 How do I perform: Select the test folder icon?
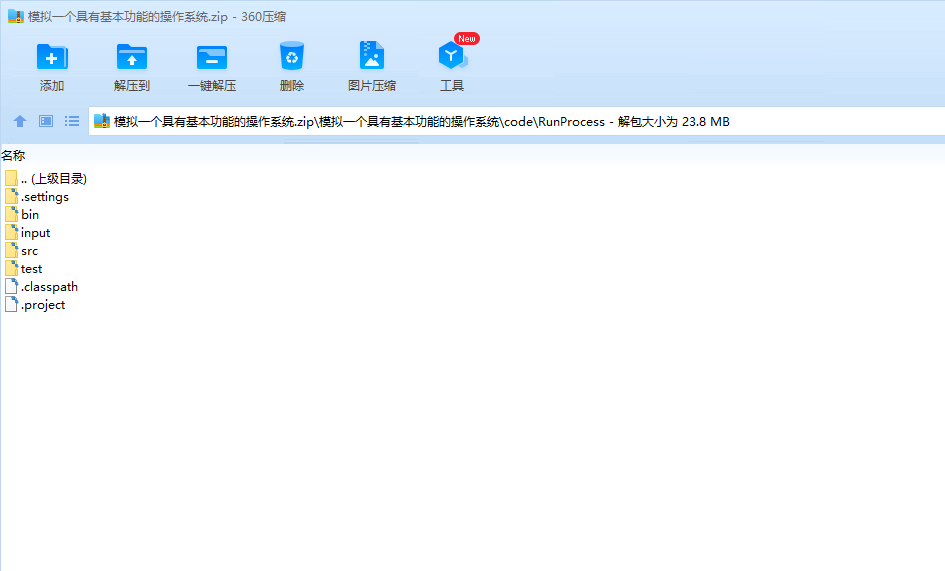click(11, 268)
